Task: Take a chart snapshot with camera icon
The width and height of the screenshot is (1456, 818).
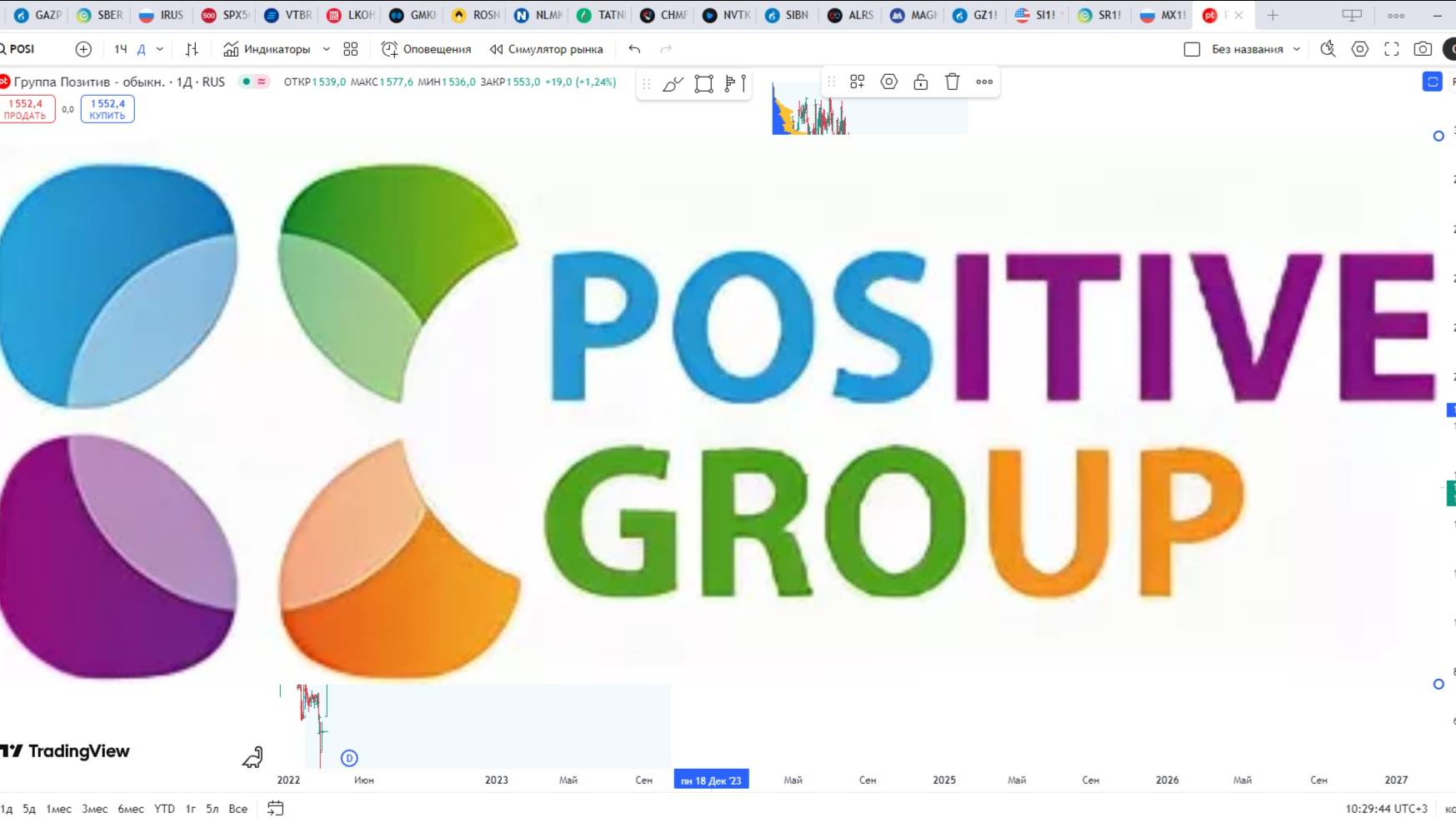Action: 1423,49
